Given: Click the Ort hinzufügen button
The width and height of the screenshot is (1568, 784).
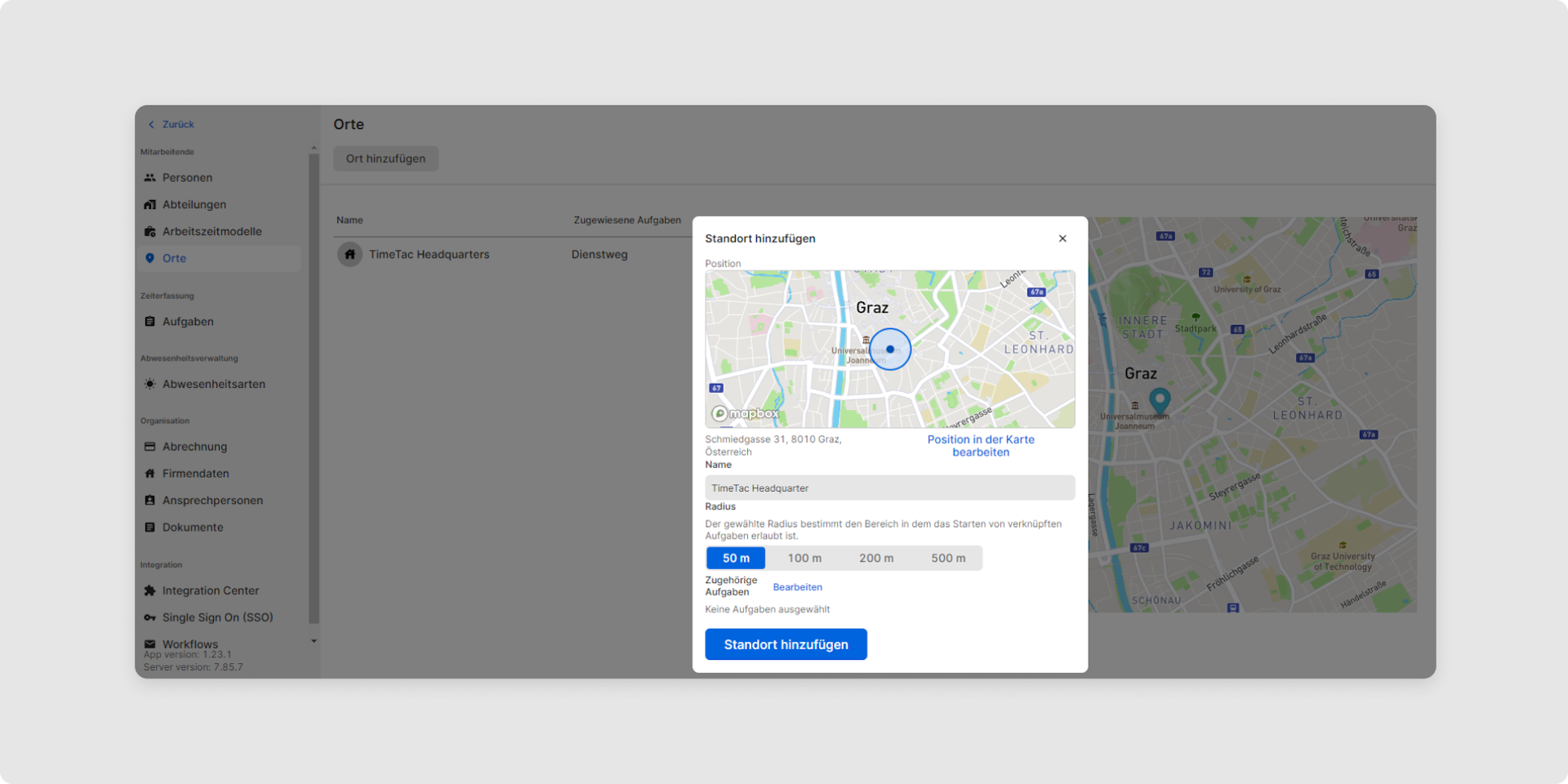Looking at the screenshot, I should pyautogui.click(x=385, y=158).
